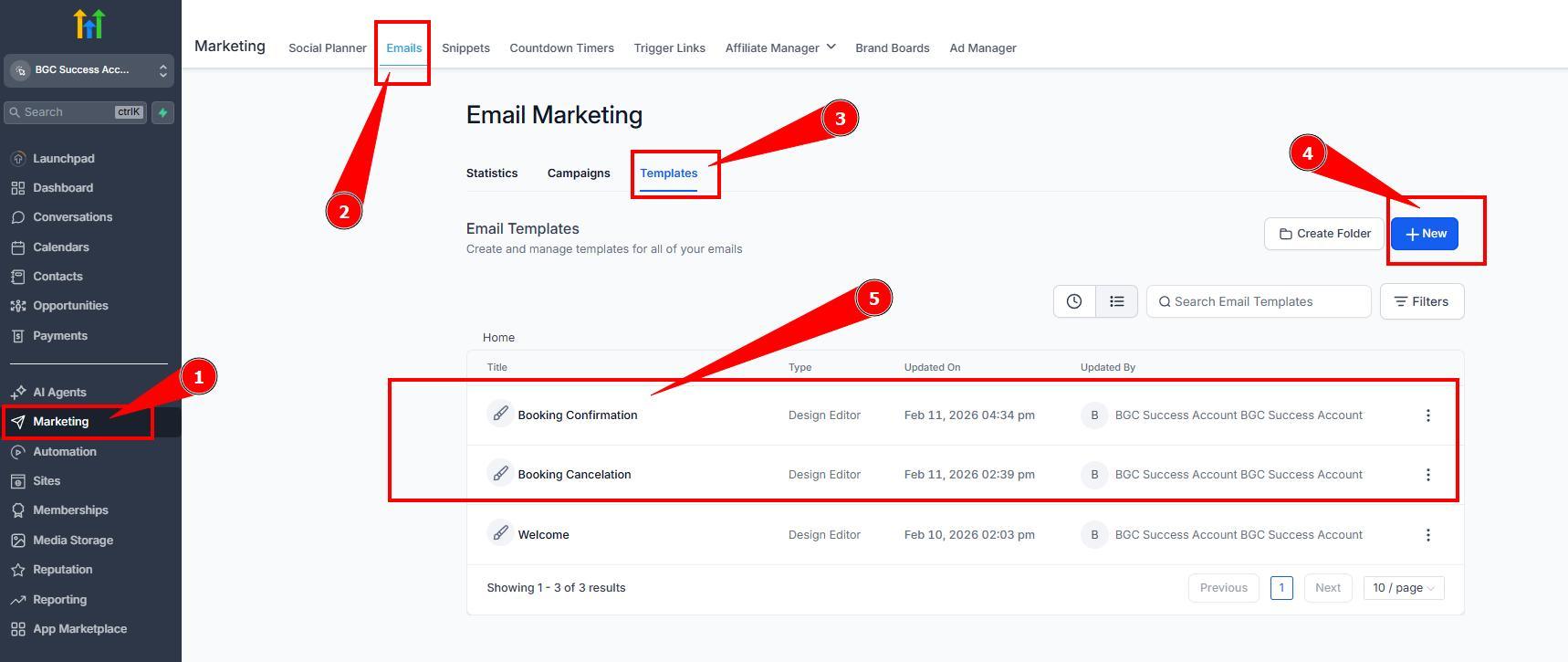This screenshot has width=1568, height=662.
Task: Open three-dot menu for Welcome template
Action: 1427,535
